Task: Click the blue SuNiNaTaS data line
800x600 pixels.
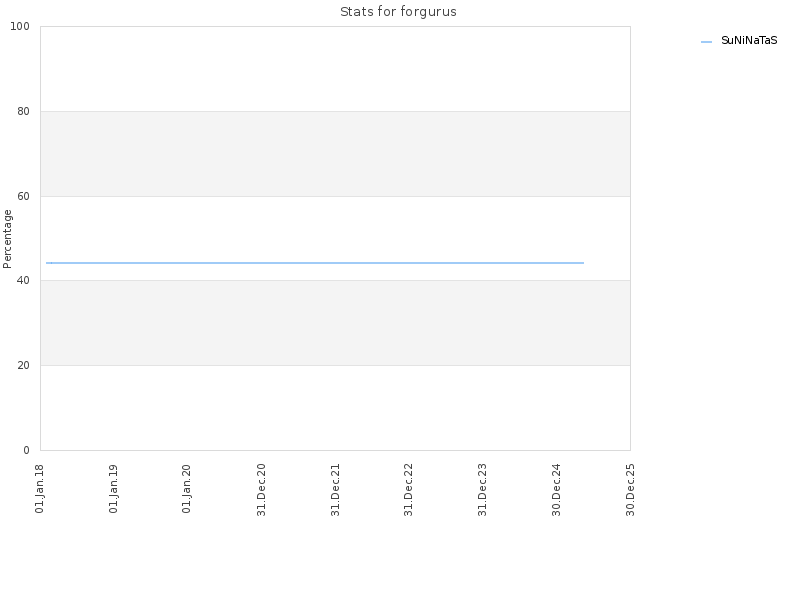Action: (315, 263)
